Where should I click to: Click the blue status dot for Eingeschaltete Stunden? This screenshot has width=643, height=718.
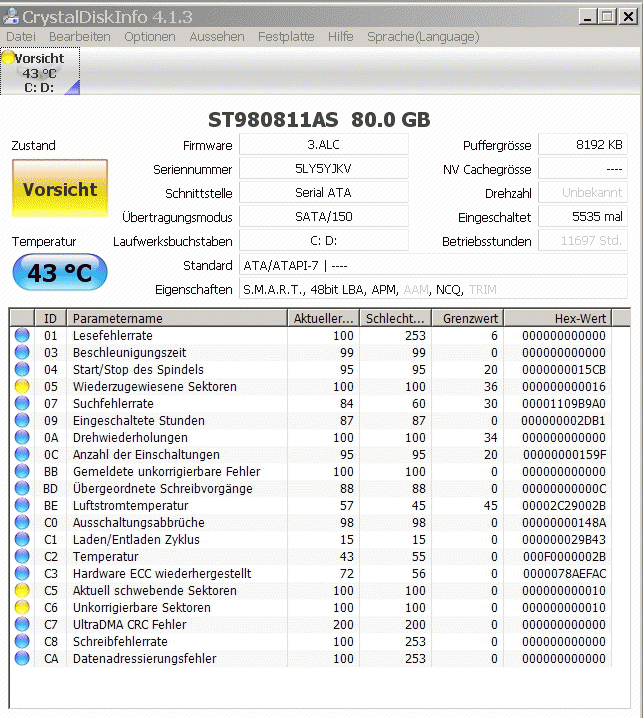pyautogui.click(x=22, y=420)
